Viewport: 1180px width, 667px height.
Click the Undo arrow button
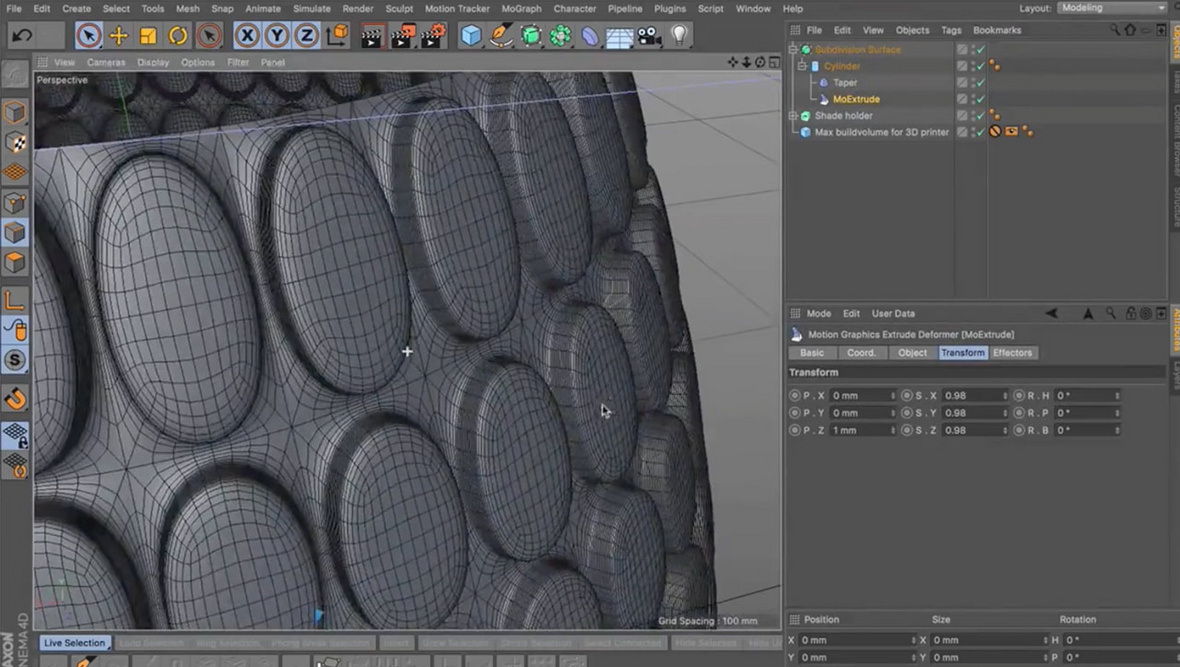[x=20, y=35]
